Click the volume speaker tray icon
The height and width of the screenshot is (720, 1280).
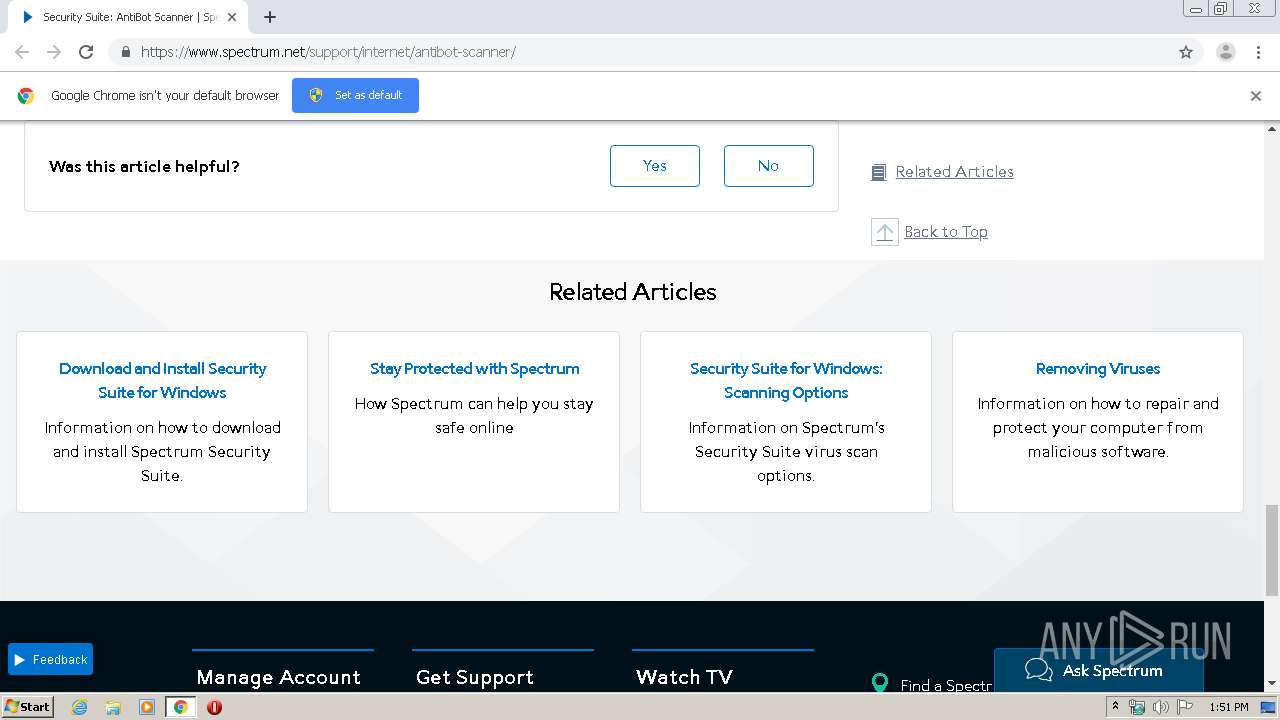[1161, 707]
